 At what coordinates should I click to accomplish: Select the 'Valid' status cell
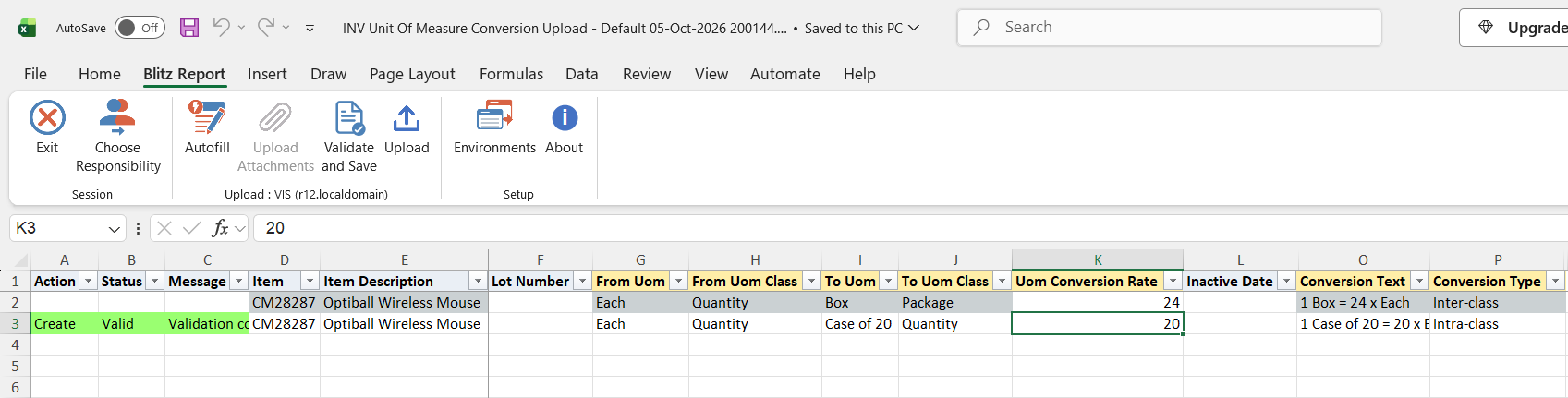pyautogui.click(x=131, y=323)
